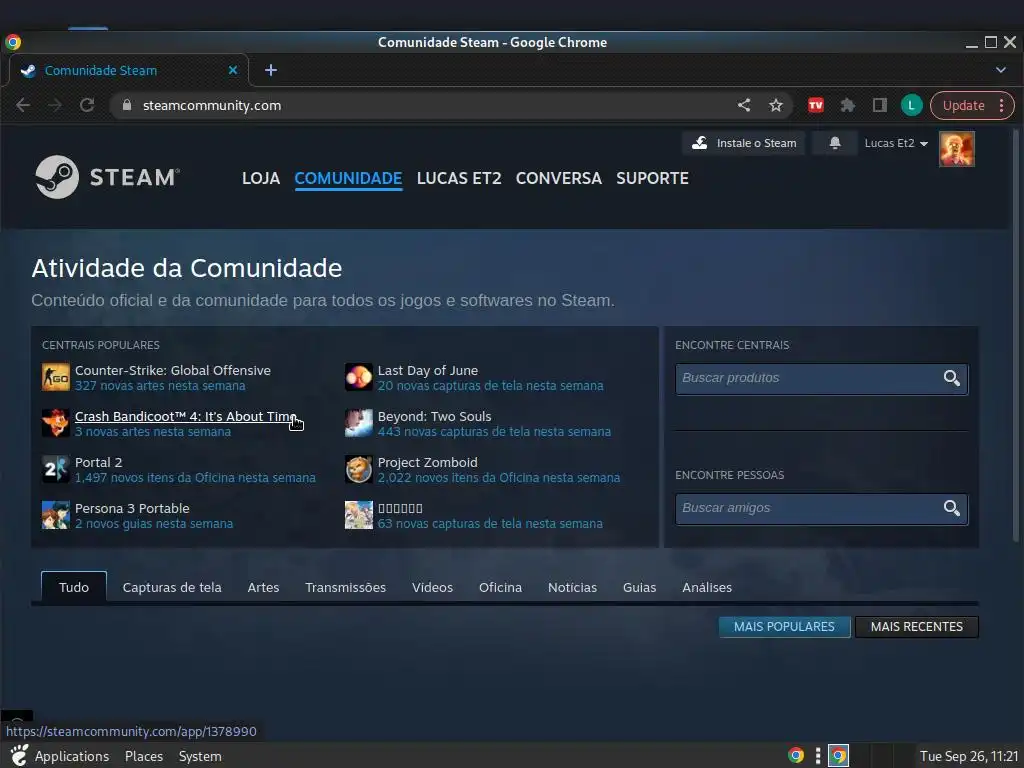Switch to the Capturas de tela tab

click(x=172, y=587)
